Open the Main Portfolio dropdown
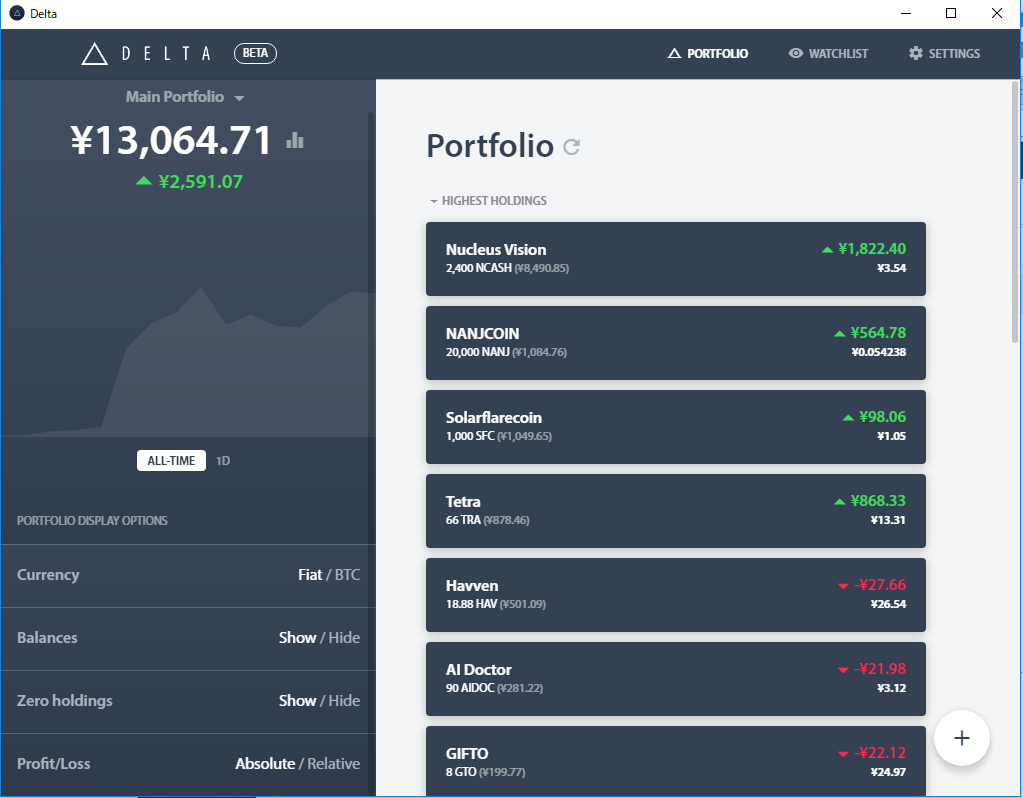Viewport: 1023px width, 798px height. click(188, 97)
